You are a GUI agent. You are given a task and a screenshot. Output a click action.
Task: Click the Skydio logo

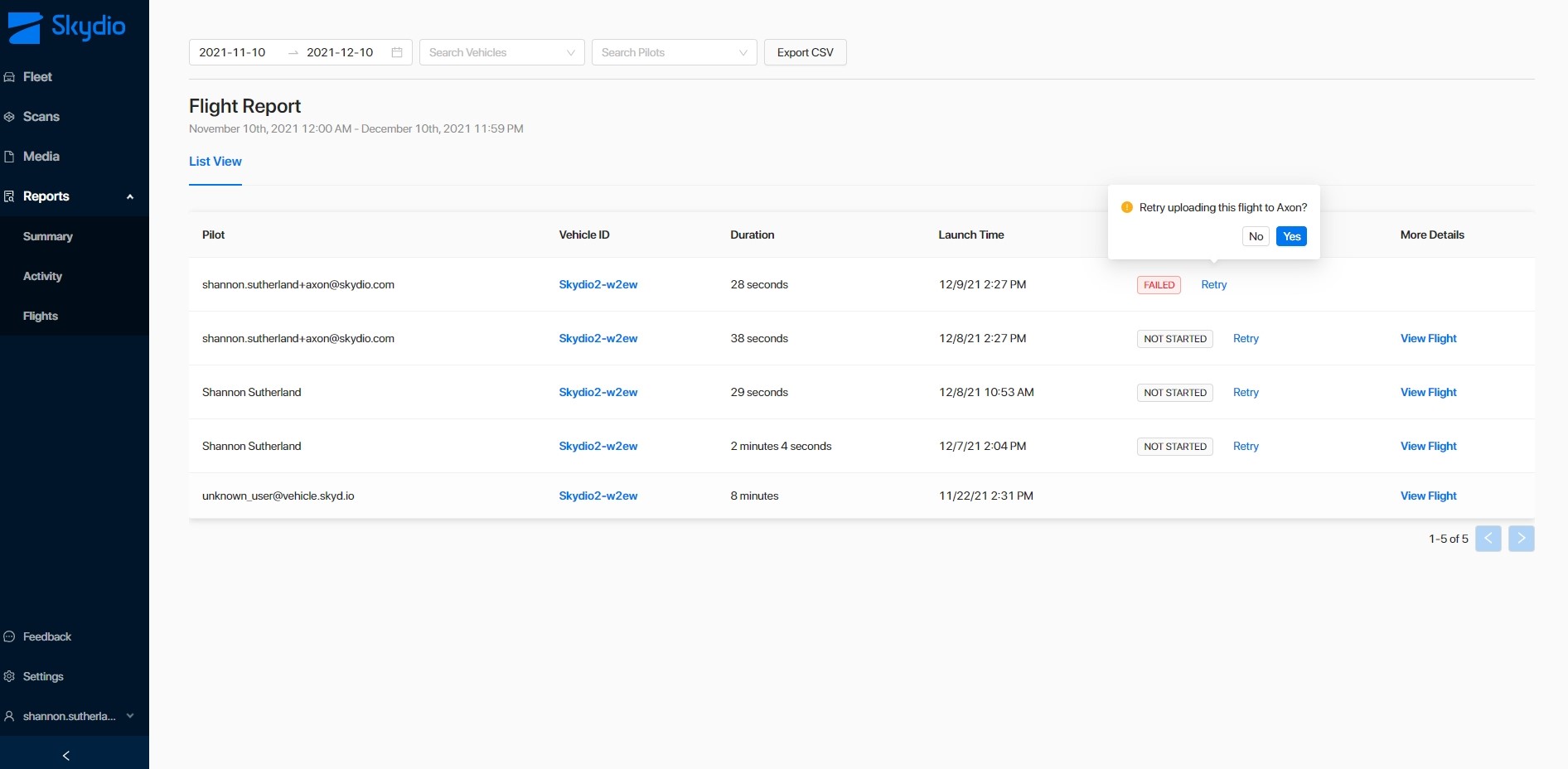click(x=66, y=27)
